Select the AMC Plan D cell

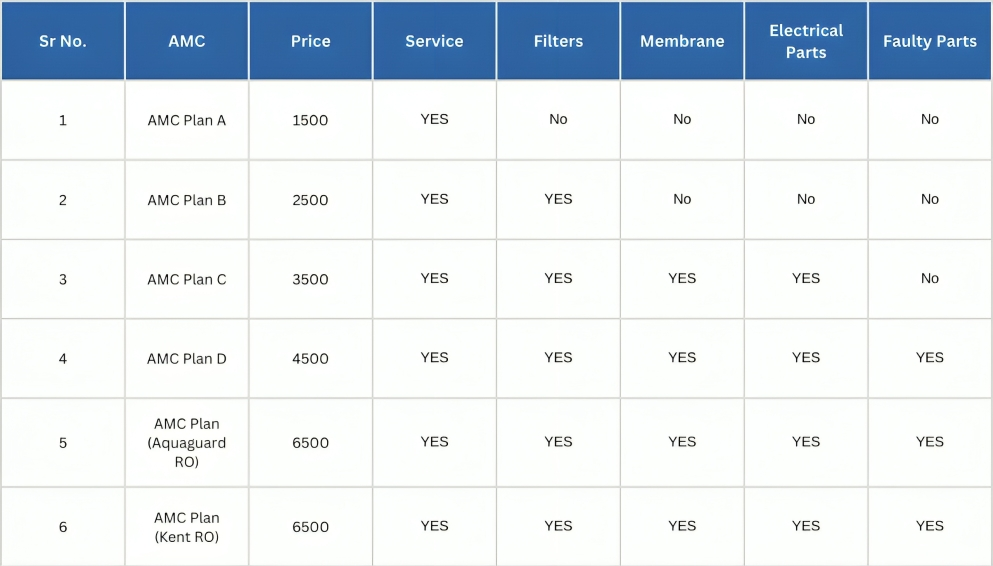[187, 358]
